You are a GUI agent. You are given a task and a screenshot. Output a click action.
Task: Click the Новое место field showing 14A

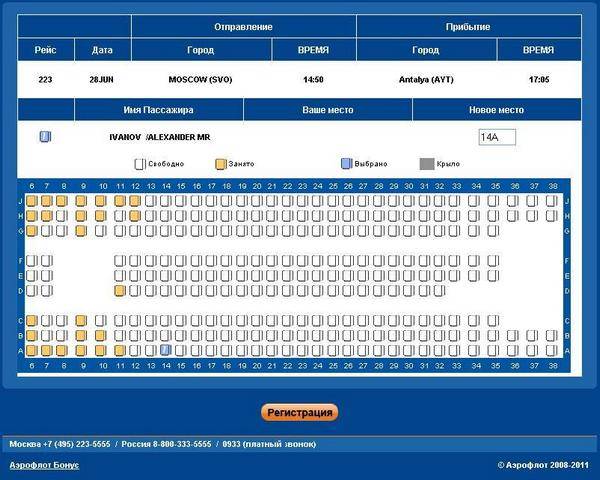pyautogui.click(x=496, y=137)
